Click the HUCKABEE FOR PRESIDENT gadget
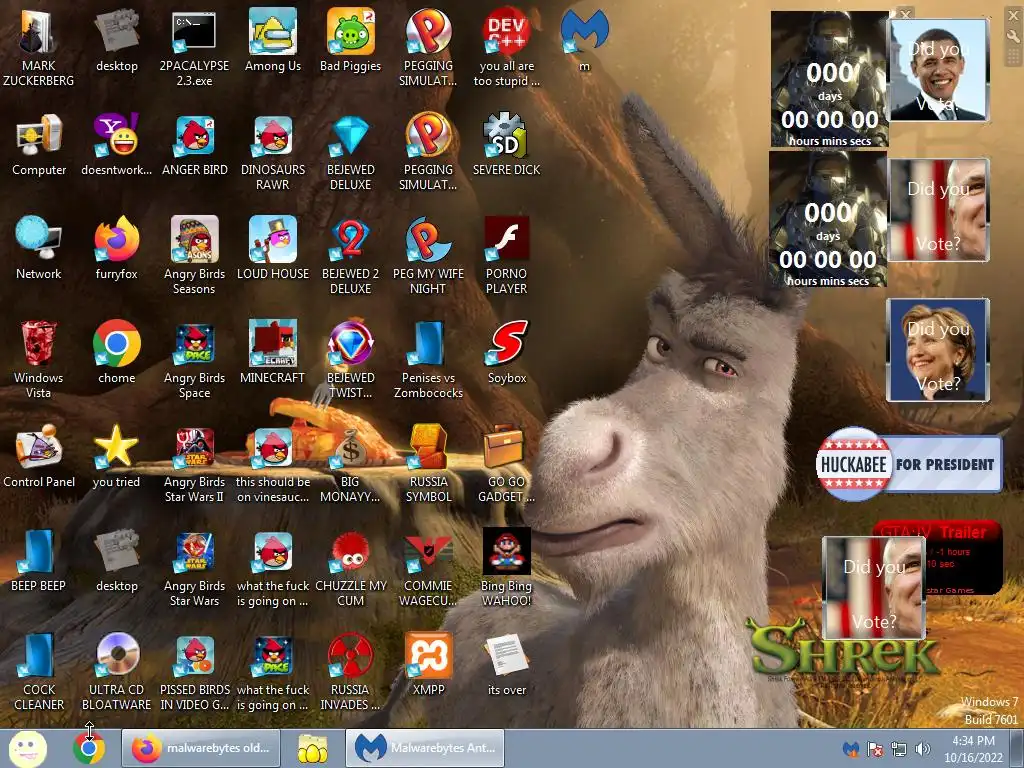This screenshot has height=768, width=1024. coord(908,464)
